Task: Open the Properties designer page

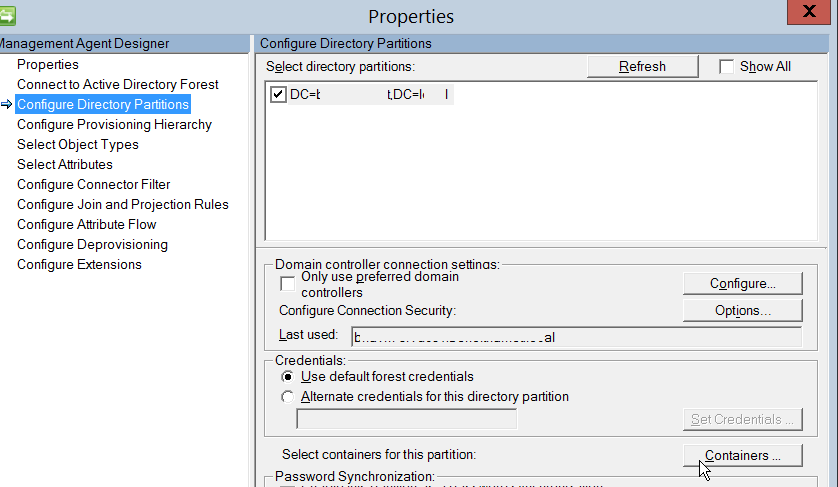Action: [x=47, y=65]
